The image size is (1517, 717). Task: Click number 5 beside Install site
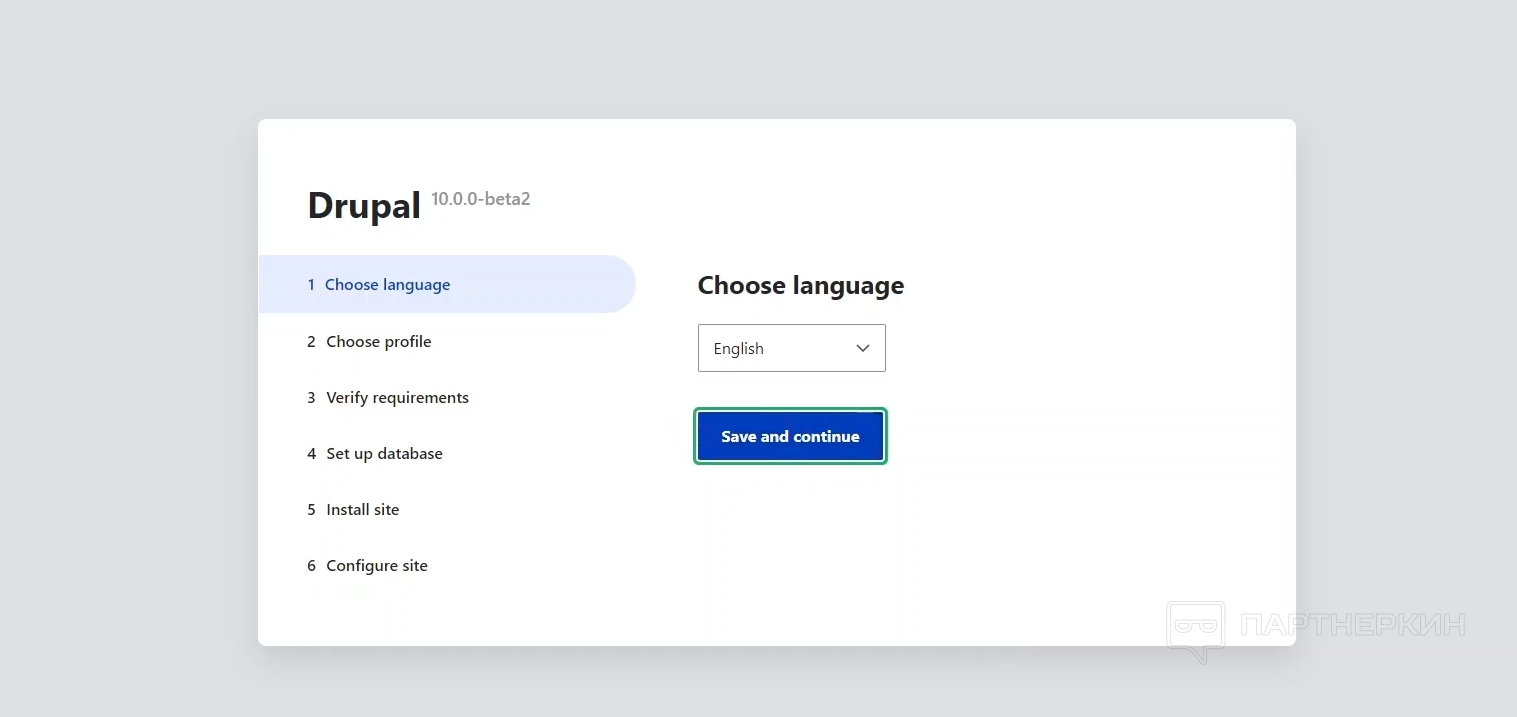[311, 510]
